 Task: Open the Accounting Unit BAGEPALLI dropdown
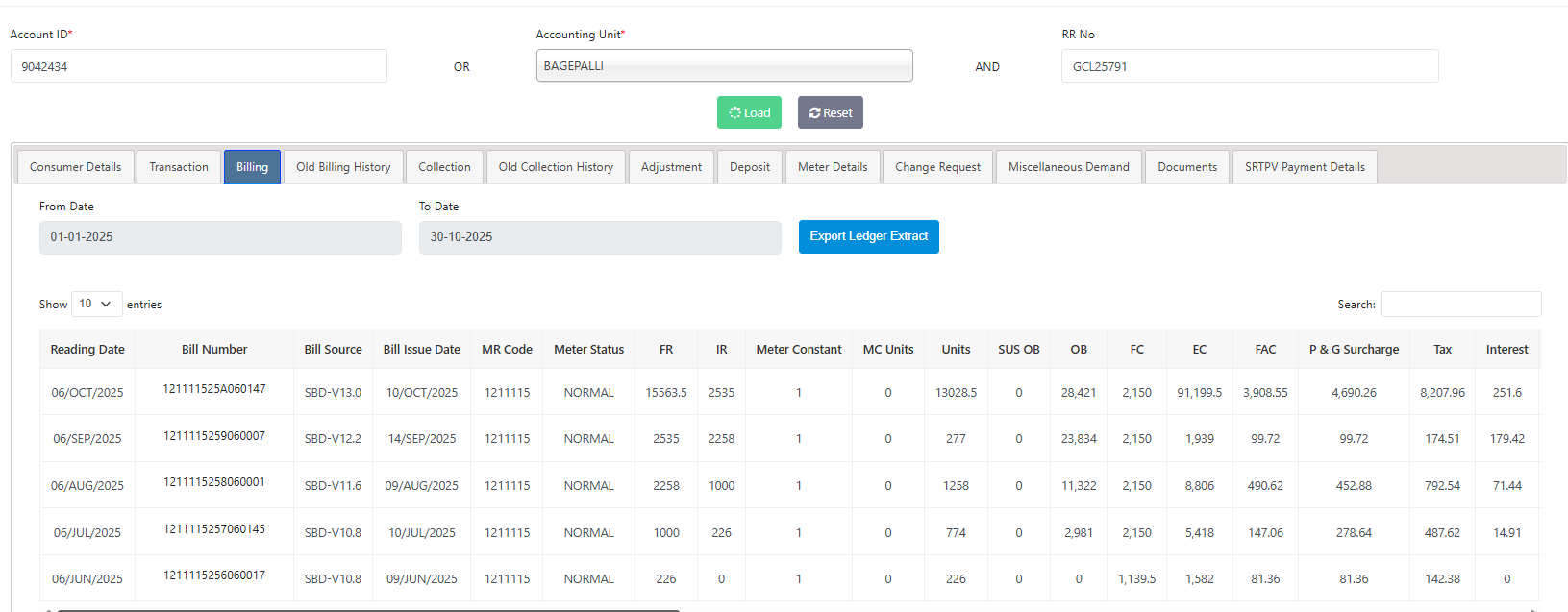coord(724,66)
